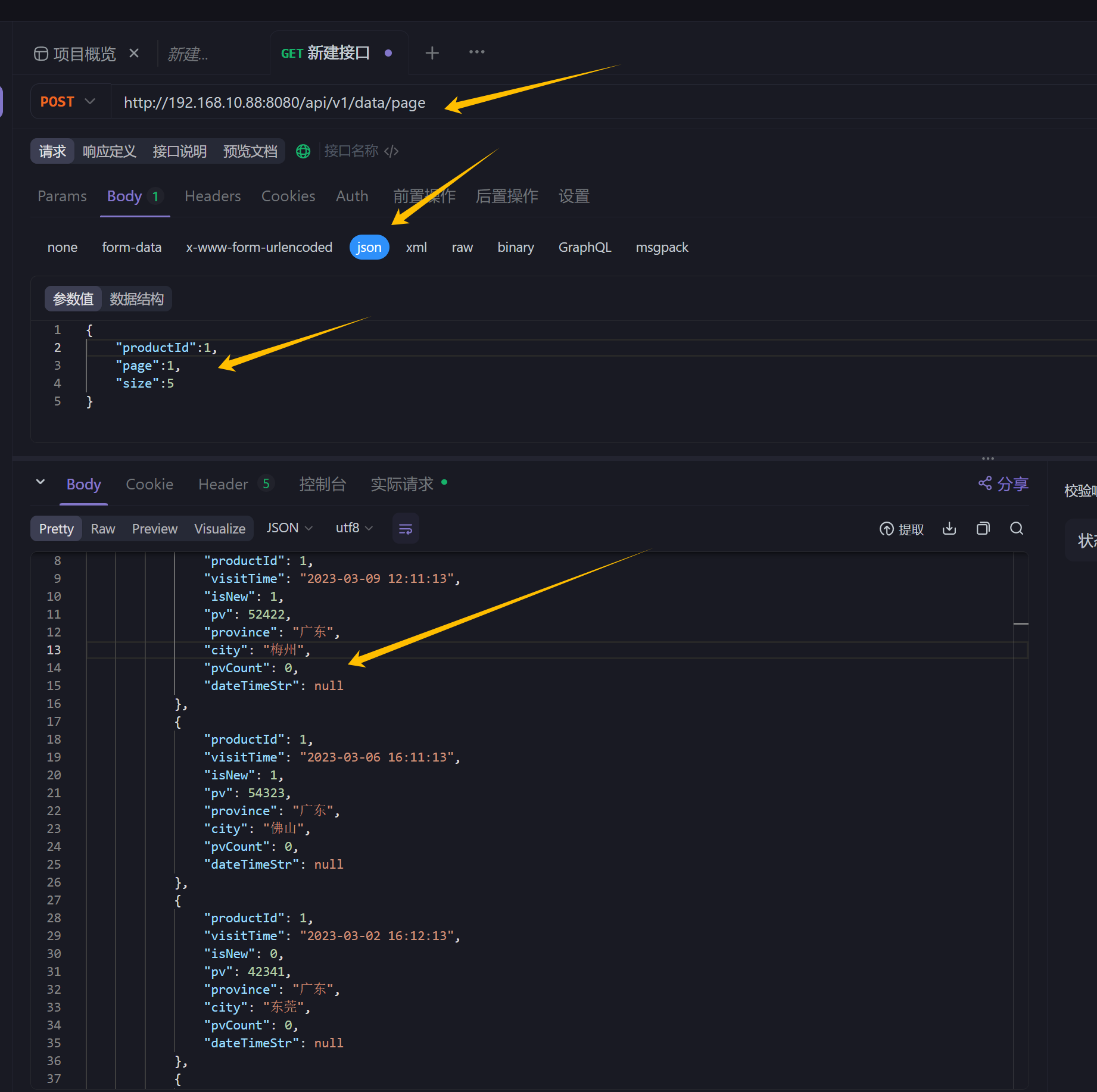Open the Auth tab
The image size is (1097, 1092).
(x=352, y=196)
